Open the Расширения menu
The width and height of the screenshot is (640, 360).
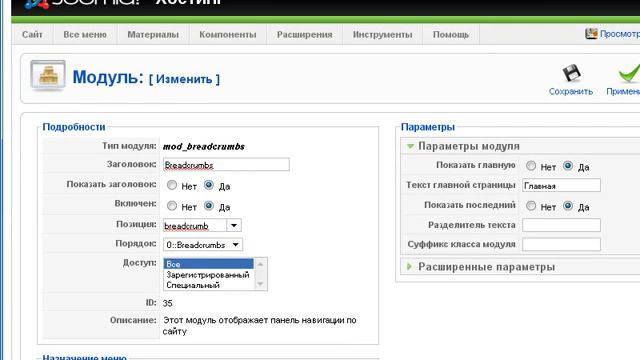304,35
